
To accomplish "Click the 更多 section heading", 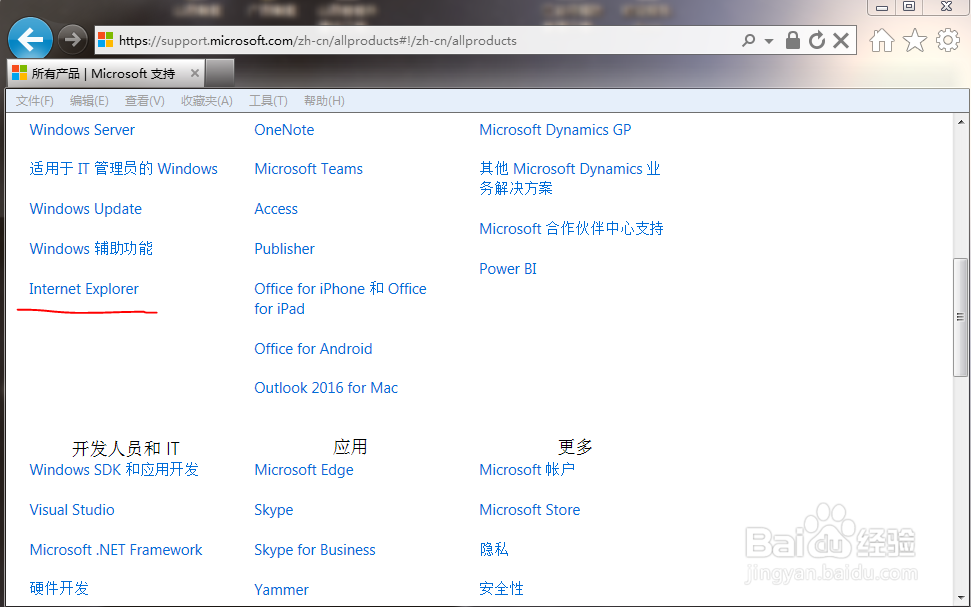I will [575, 447].
